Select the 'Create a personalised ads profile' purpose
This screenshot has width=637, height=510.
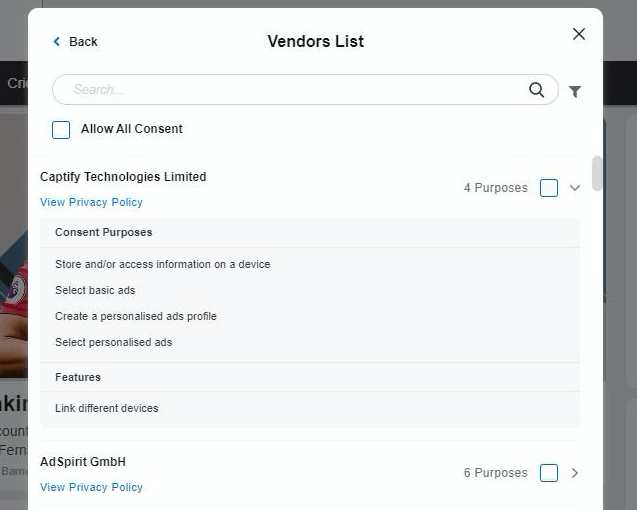point(136,316)
